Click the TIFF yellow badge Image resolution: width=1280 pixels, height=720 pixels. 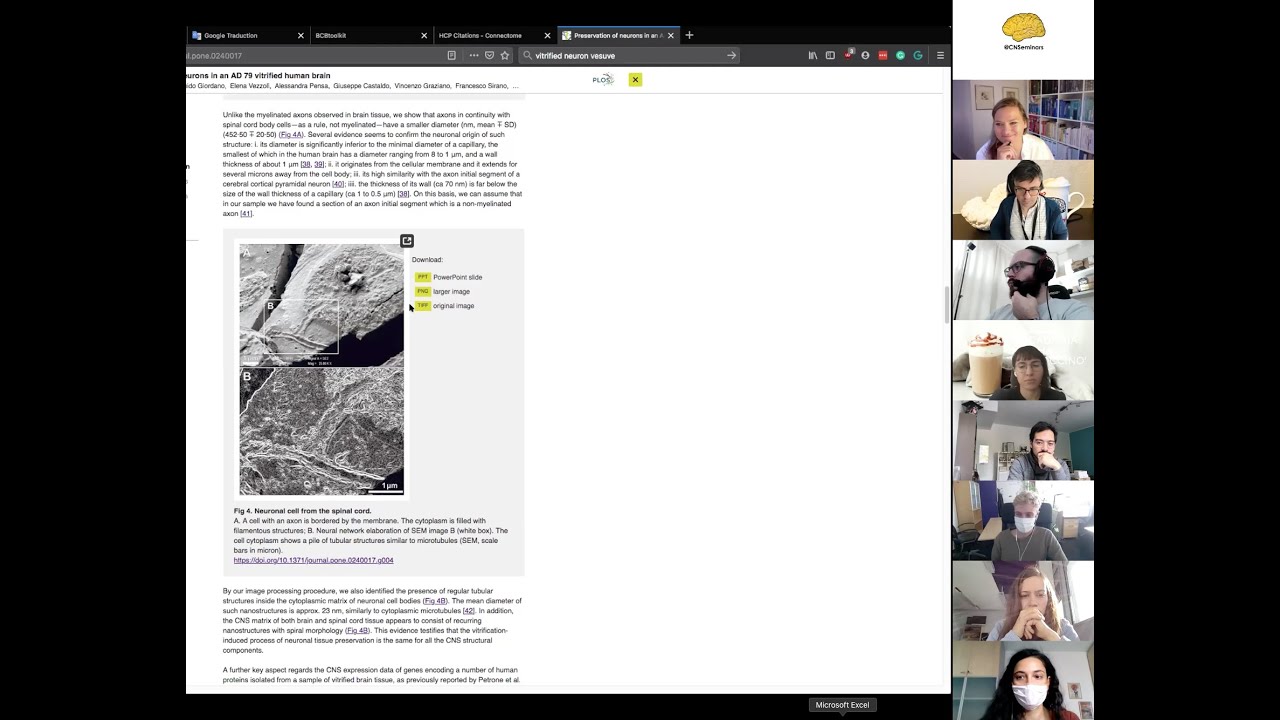(422, 306)
